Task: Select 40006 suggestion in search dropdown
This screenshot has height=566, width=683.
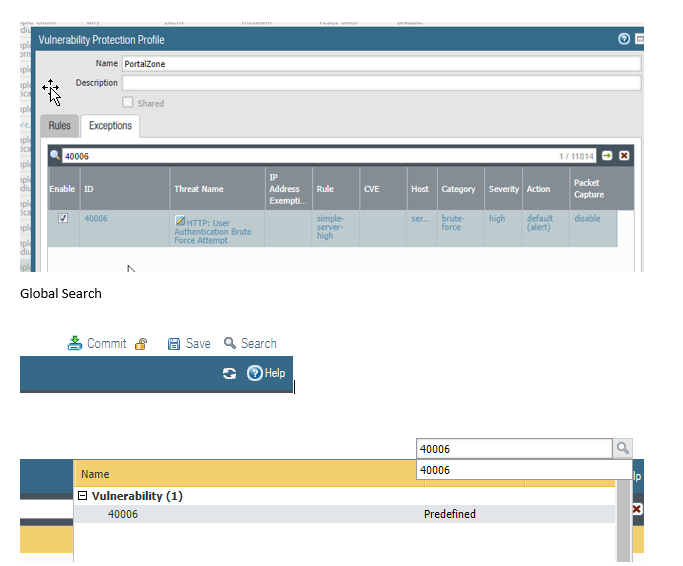Action: pyautogui.click(x=524, y=470)
